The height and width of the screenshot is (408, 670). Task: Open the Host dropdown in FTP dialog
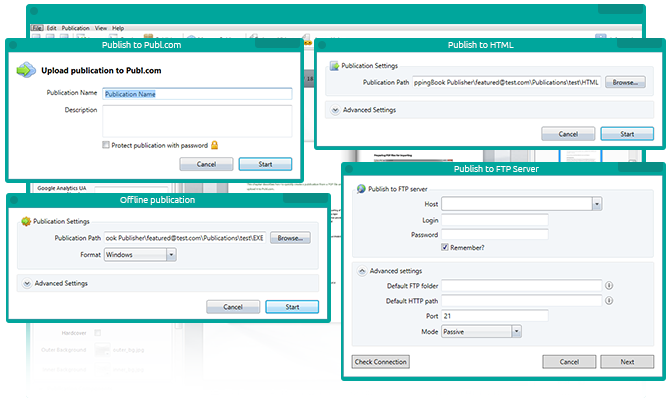(596, 203)
